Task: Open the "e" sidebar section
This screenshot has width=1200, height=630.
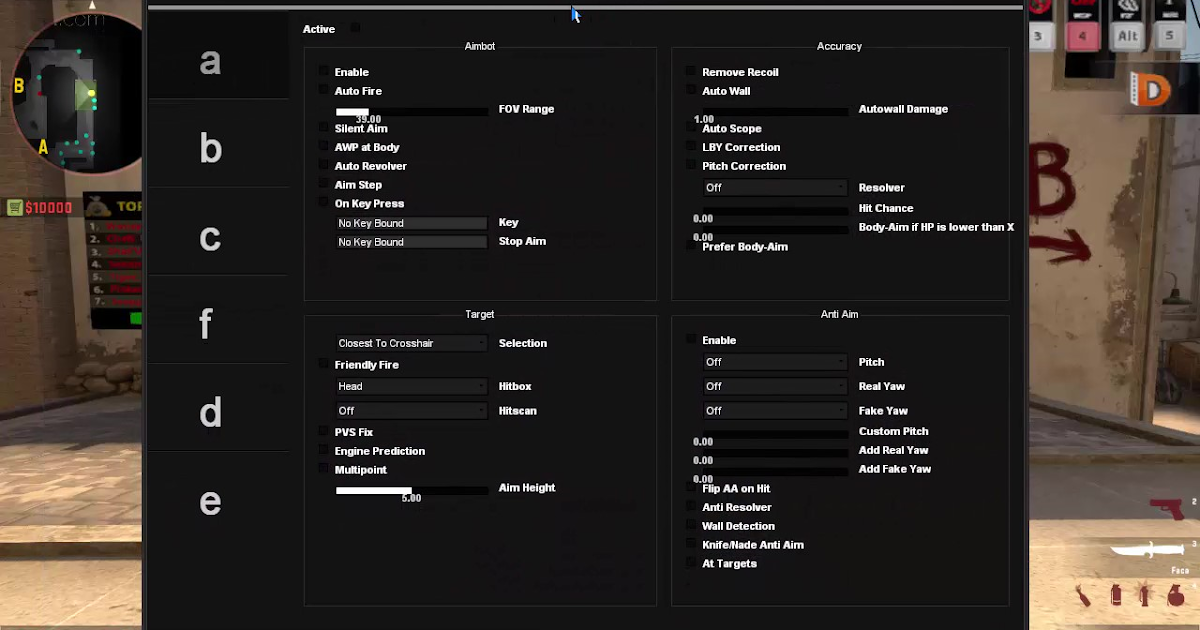Action: pyautogui.click(x=210, y=502)
